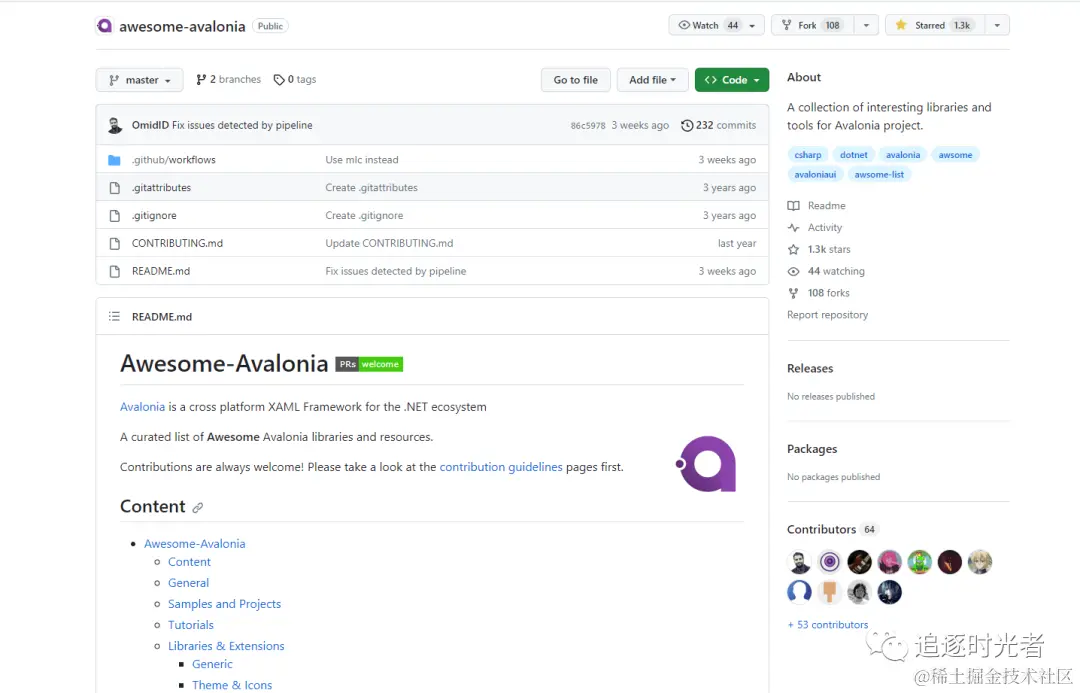Jump to Tutorials section in contents
This screenshot has height=693, width=1080.
point(191,625)
